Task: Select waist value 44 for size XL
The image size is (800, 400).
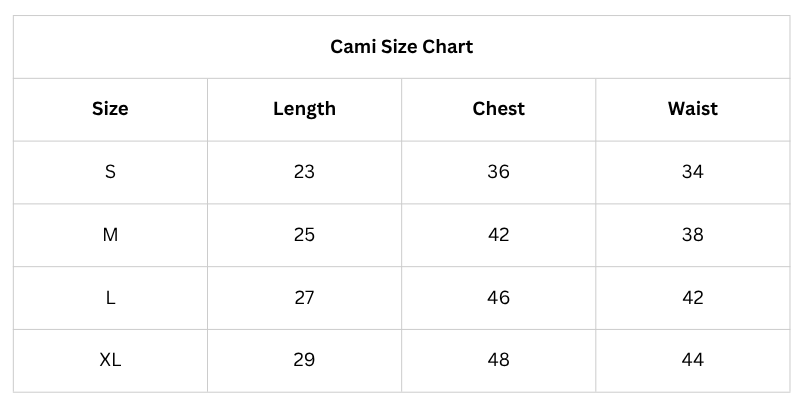Action: coord(692,360)
